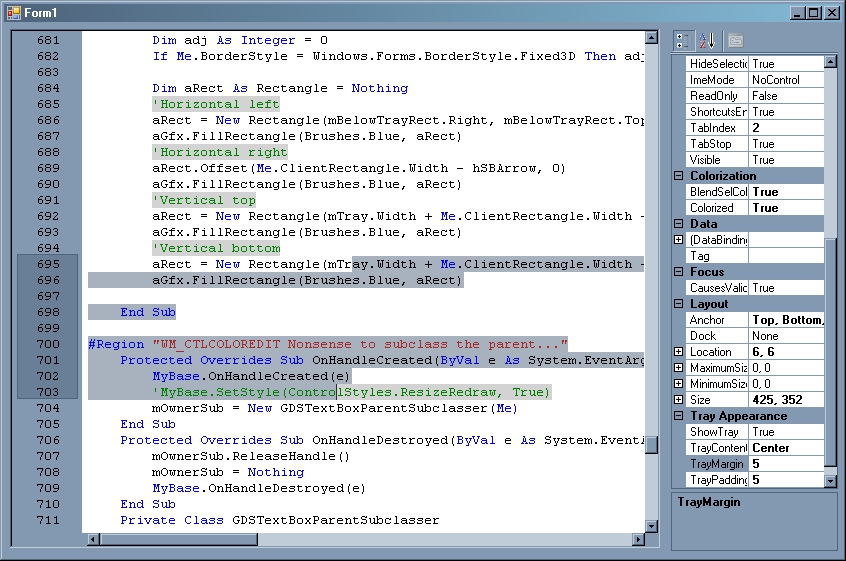Collapse the Focus category
Viewport: 846px width, 561px height.
coord(679,271)
